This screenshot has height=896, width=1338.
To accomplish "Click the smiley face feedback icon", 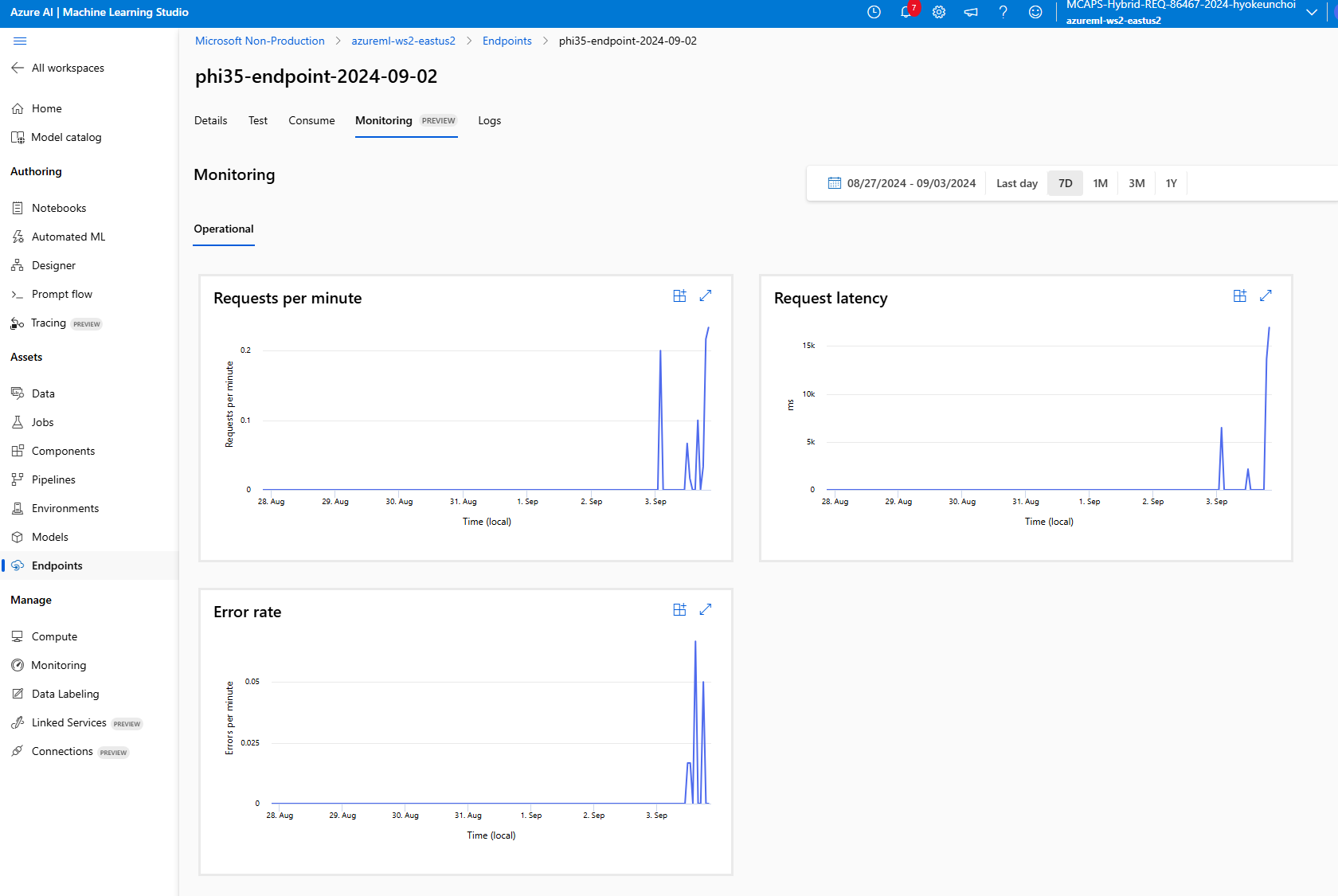I will [1035, 12].
